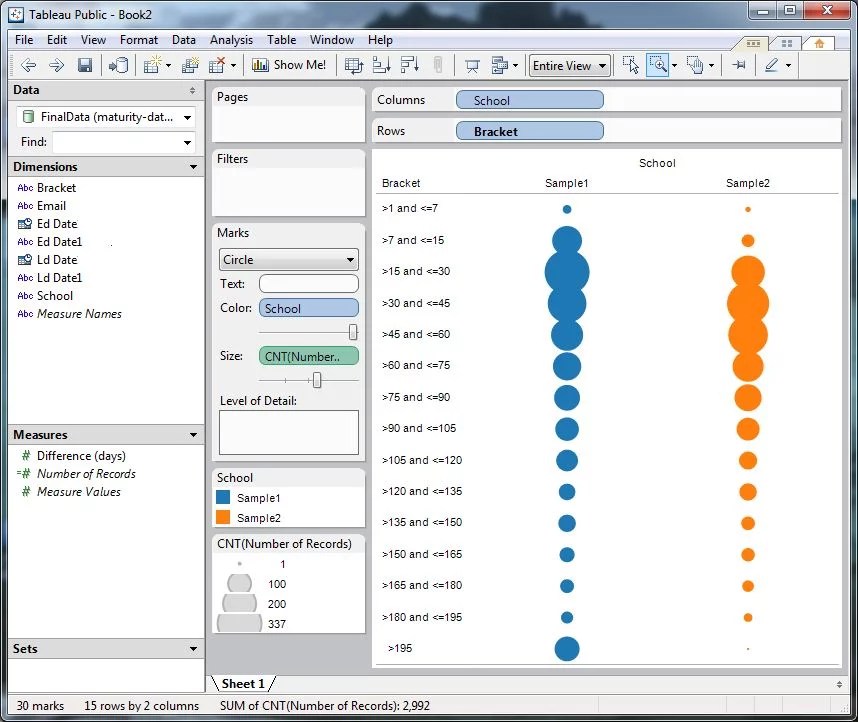The image size is (858, 722).
Task: Open the Help menu
Action: click(380, 40)
